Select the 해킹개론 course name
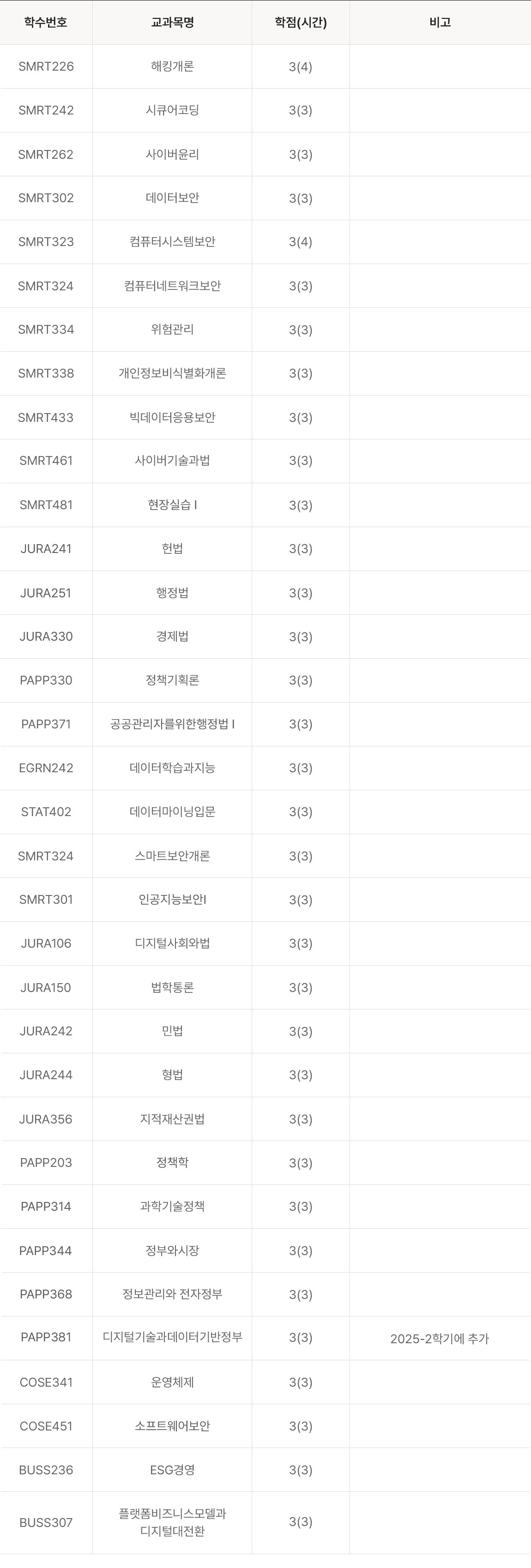This screenshot has width=531, height=1568. point(172,66)
